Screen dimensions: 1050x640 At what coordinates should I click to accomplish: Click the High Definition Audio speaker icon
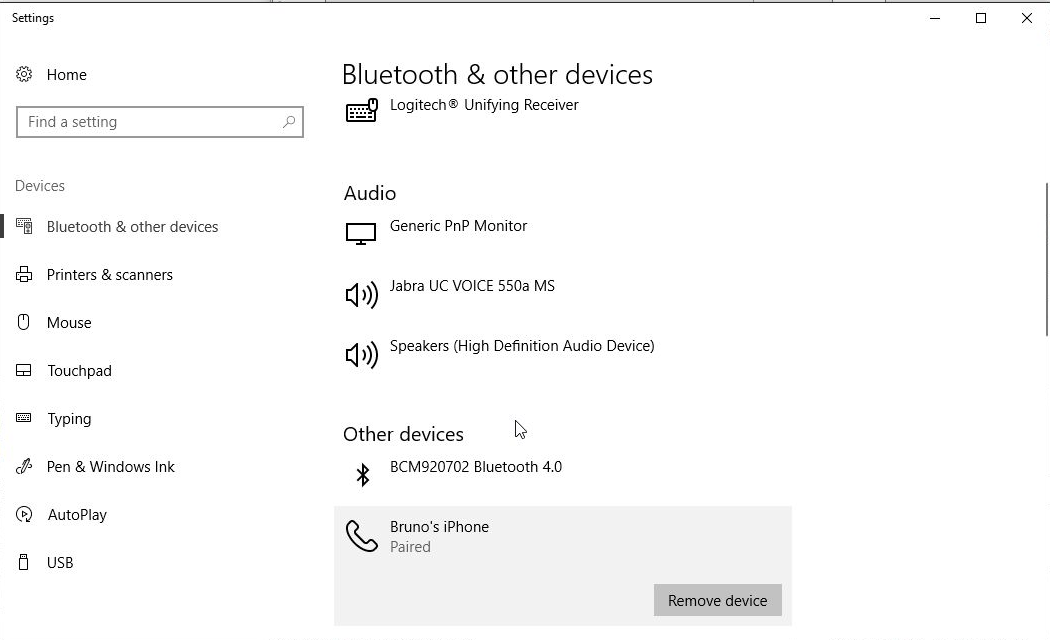point(361,354)
